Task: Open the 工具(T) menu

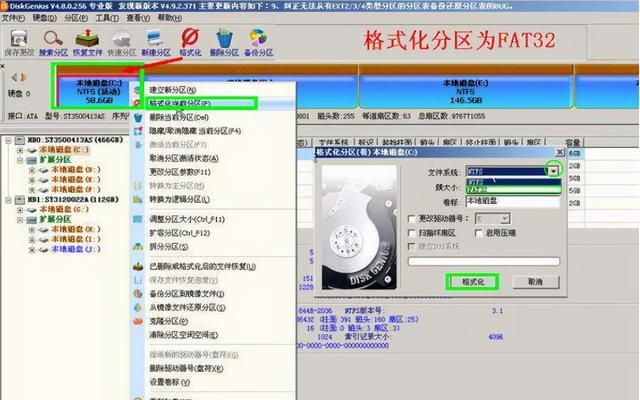Action: point(107,18)
